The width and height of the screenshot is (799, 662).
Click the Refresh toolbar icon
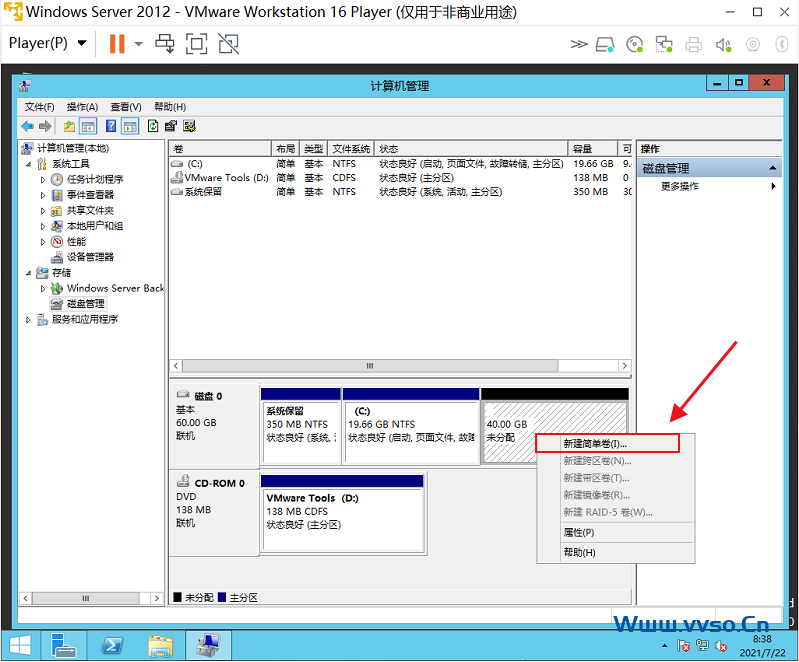[x=153, y=126]
